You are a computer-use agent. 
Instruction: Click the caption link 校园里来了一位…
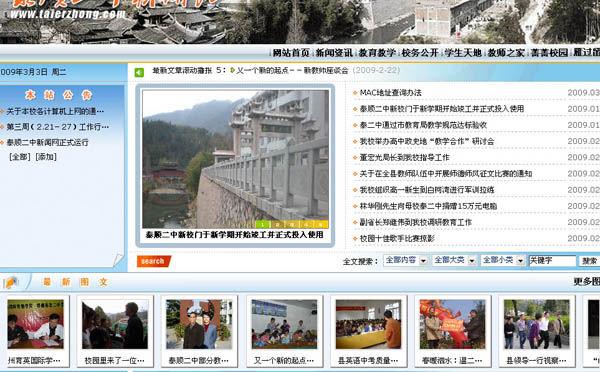[114, 361]
